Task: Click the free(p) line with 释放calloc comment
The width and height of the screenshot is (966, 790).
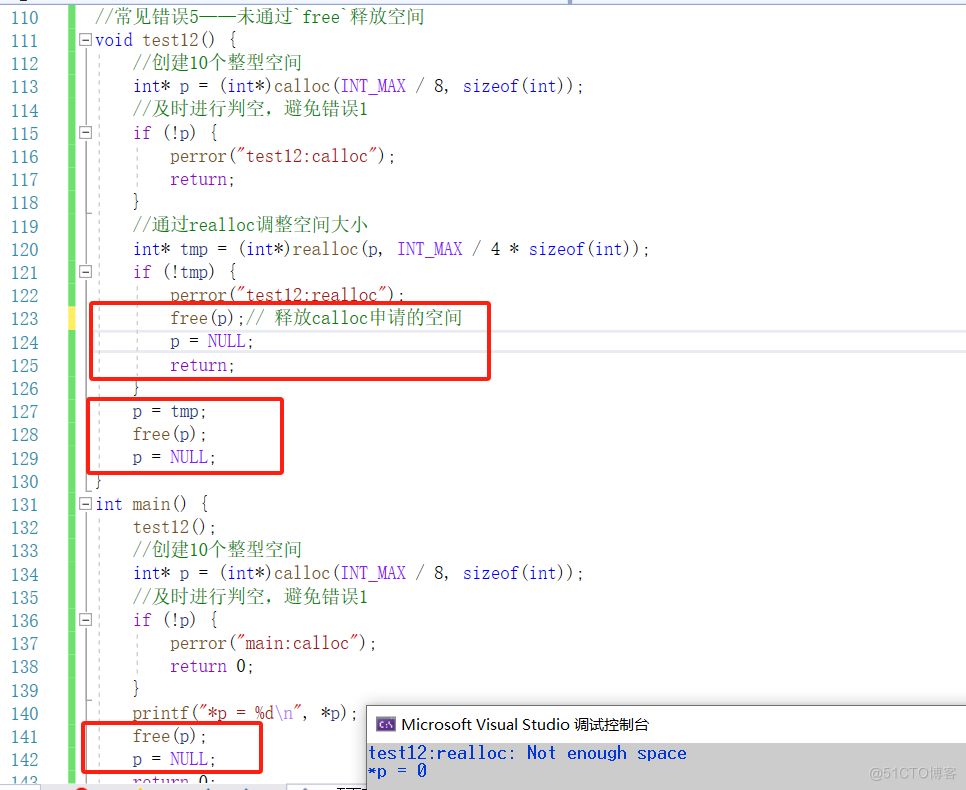Action: point(316,318)
